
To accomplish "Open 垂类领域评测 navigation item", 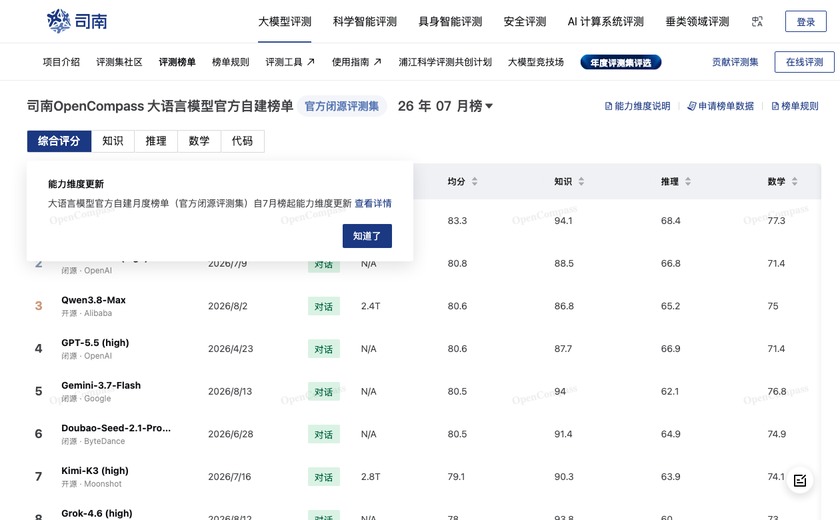I will pos(698,22).
